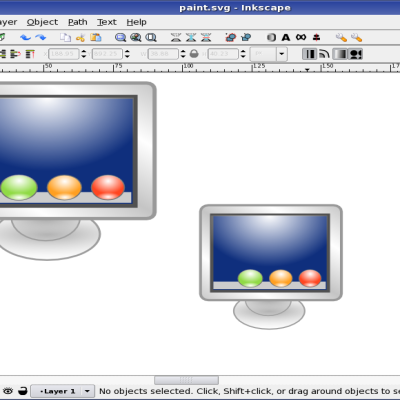Click the Ungroup objects icon
Viewport: 400px width, 400px height.
click(x=246, y=37)
